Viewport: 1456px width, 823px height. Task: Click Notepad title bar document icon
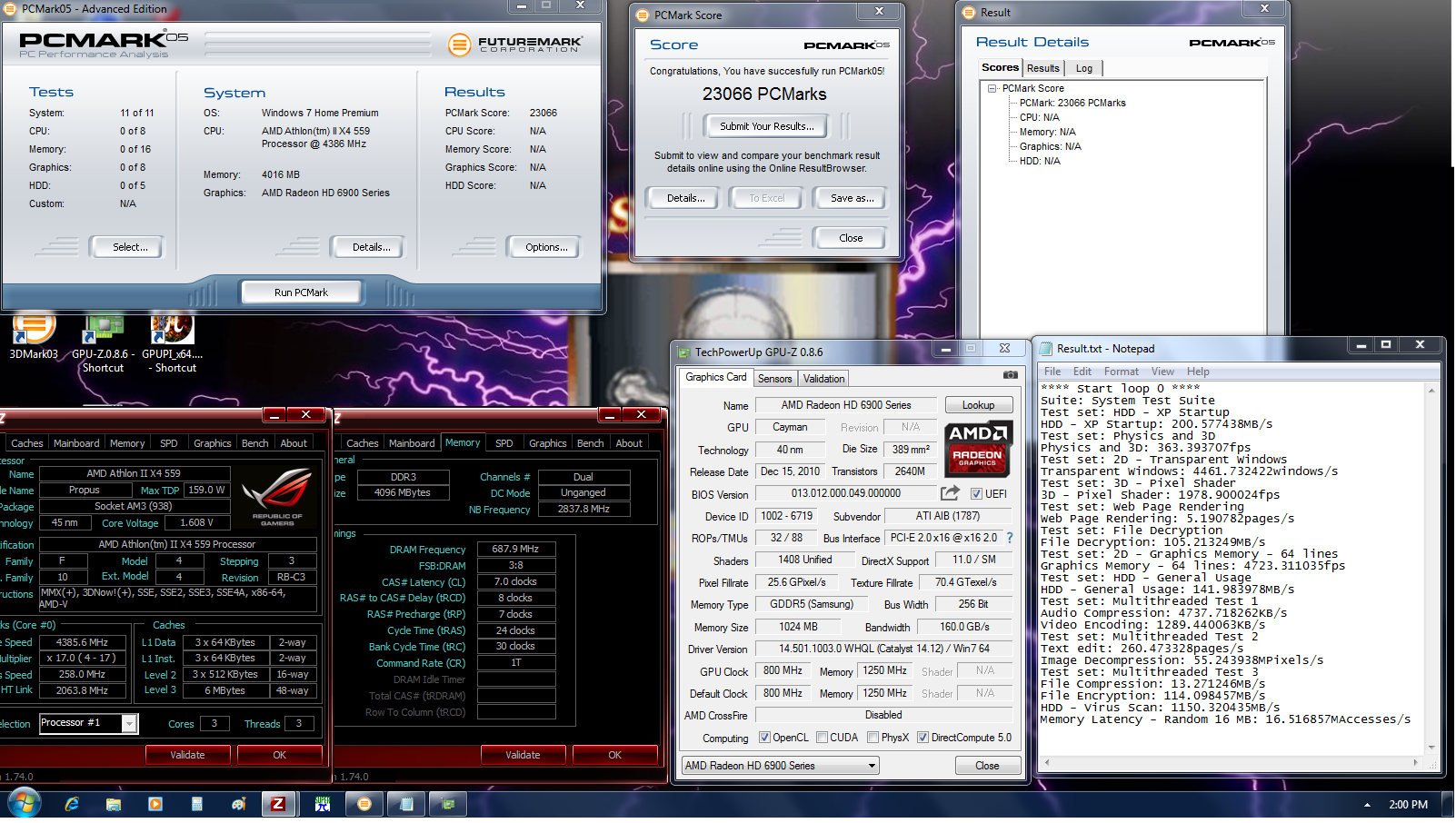(1046, 349)
